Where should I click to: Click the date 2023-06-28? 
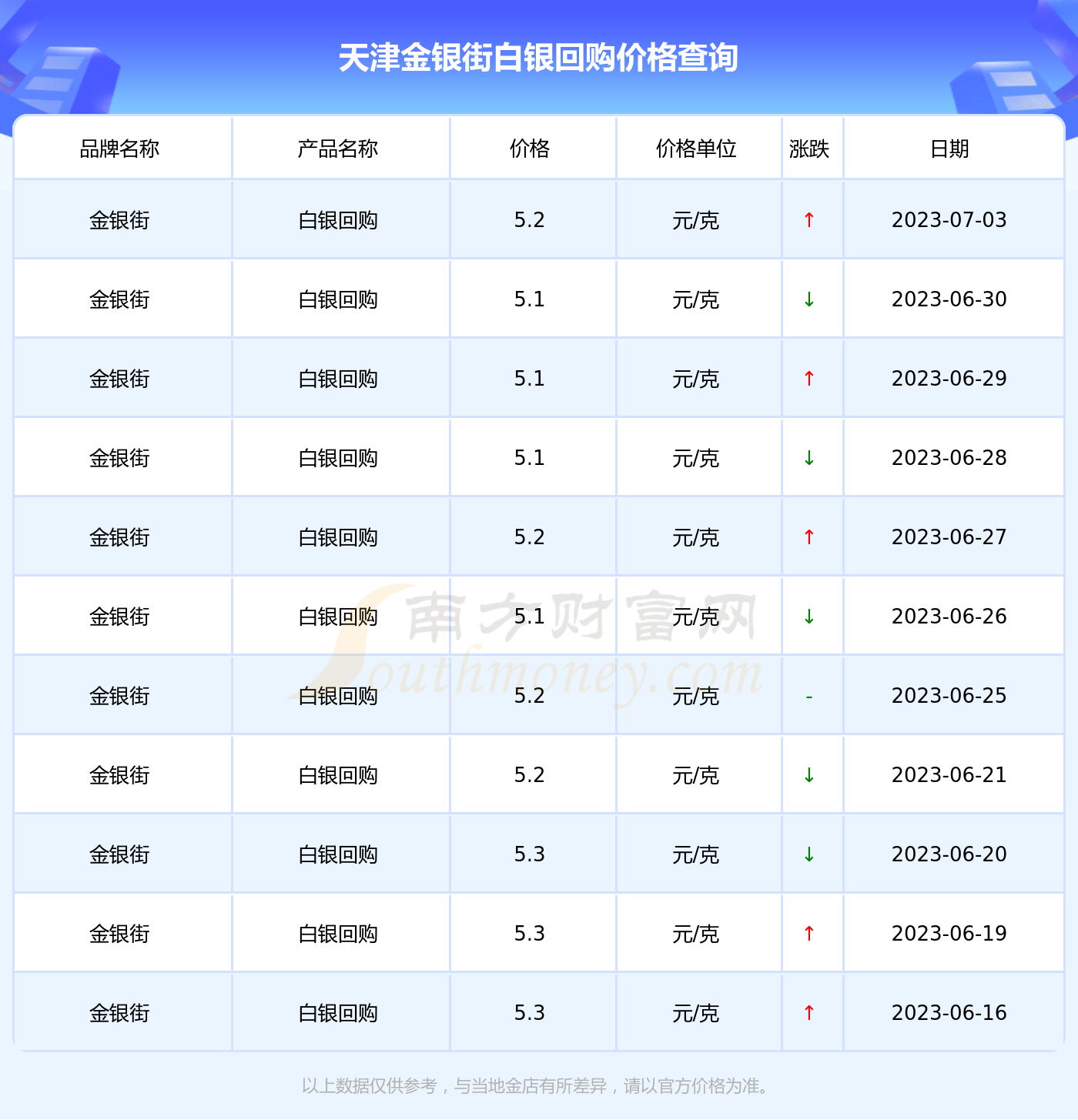coord(949,458)
